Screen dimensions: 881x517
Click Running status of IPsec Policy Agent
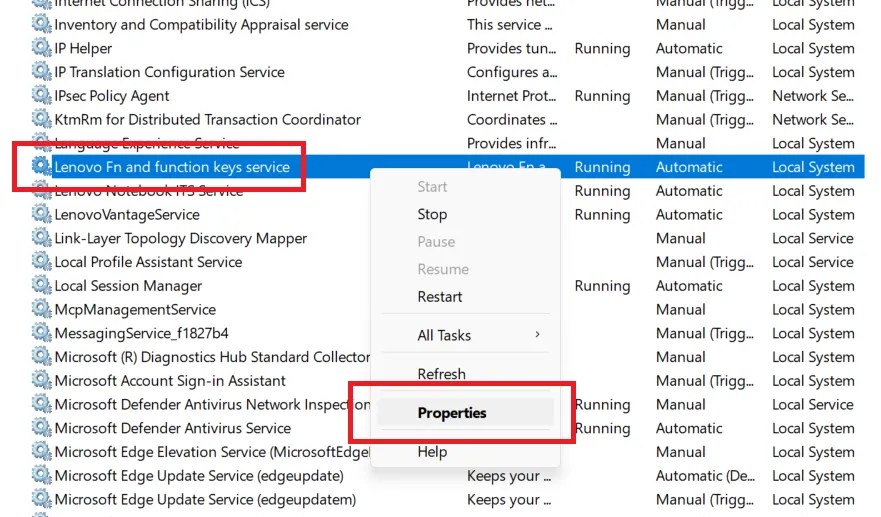(602, 96)
